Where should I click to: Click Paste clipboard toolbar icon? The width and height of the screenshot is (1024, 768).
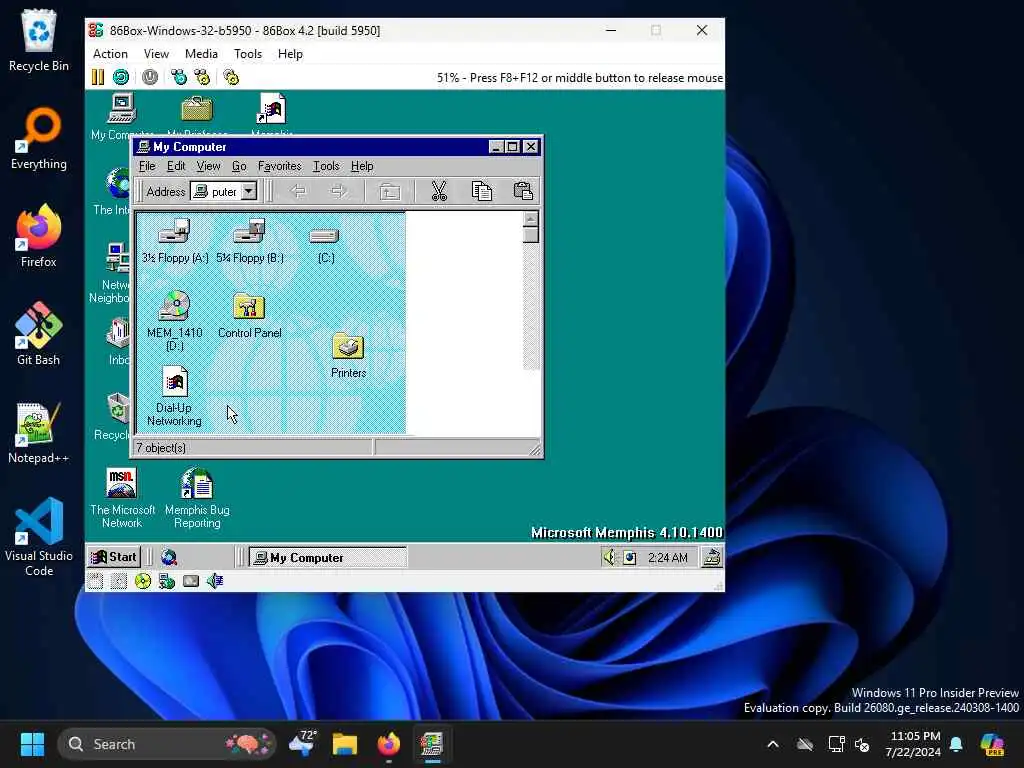tap(523, 191)
